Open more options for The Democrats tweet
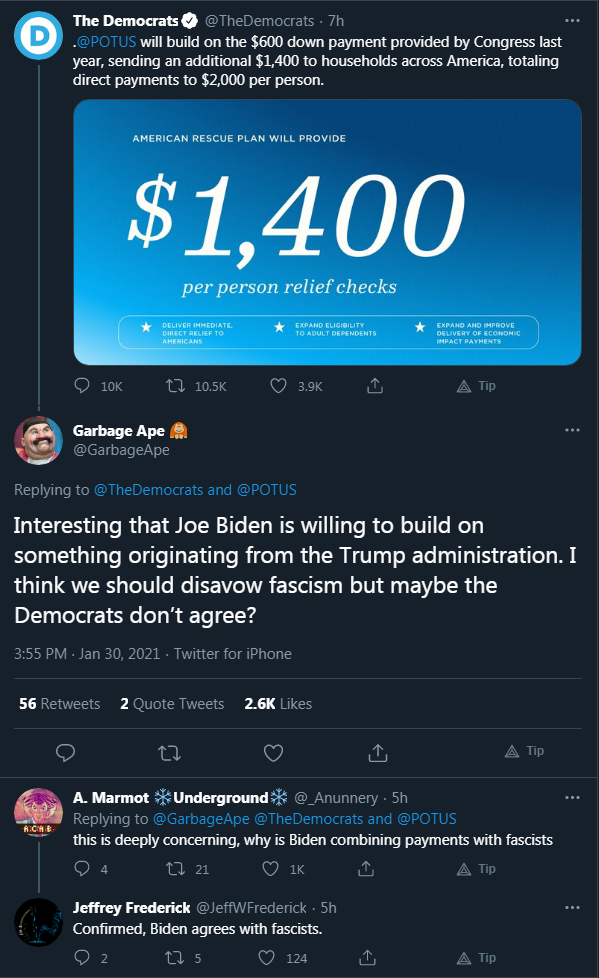 572,21
